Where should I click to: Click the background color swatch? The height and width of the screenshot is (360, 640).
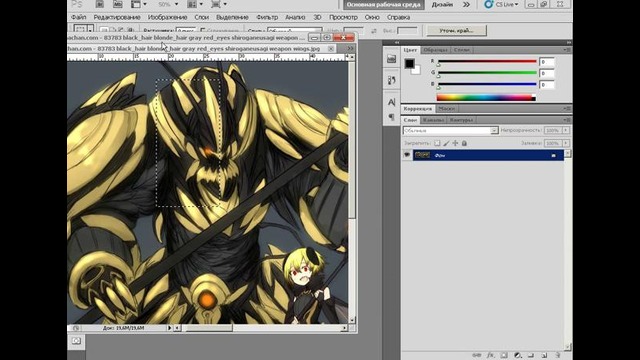click(x=416, y=71)
